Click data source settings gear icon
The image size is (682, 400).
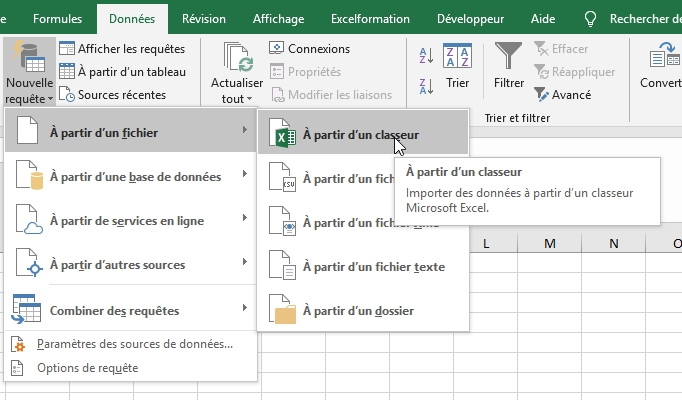pyautogui.click(x=17, y=344)
